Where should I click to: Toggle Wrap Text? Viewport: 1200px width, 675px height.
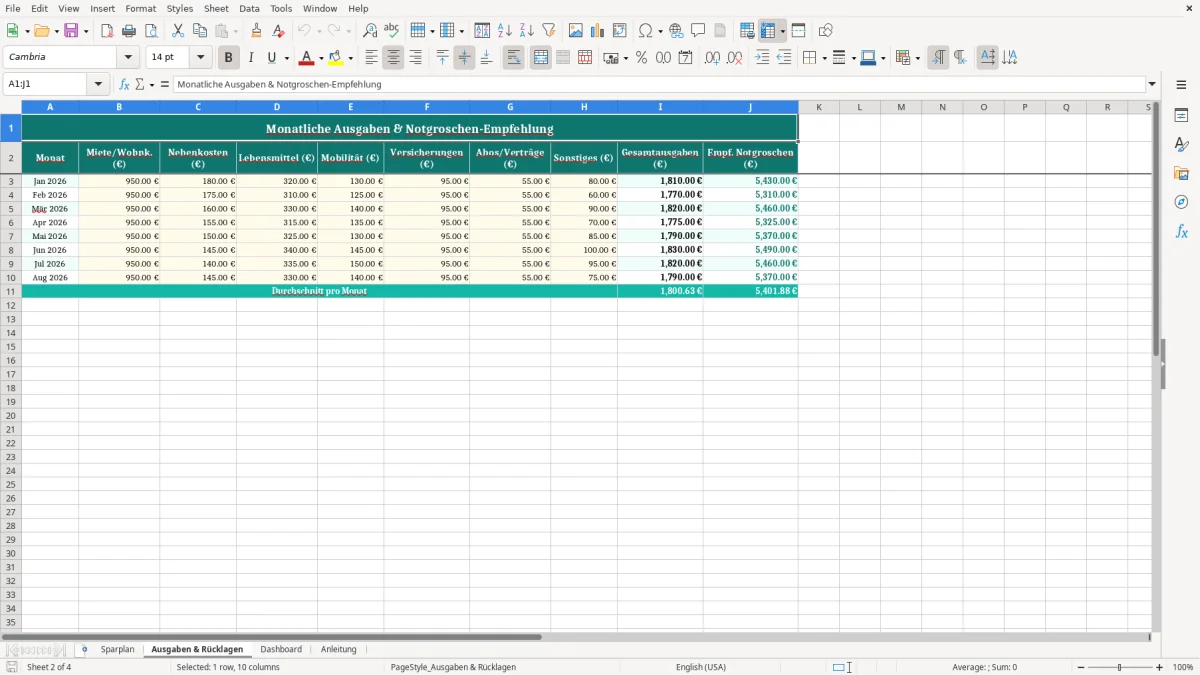click(x=514, y=58)
